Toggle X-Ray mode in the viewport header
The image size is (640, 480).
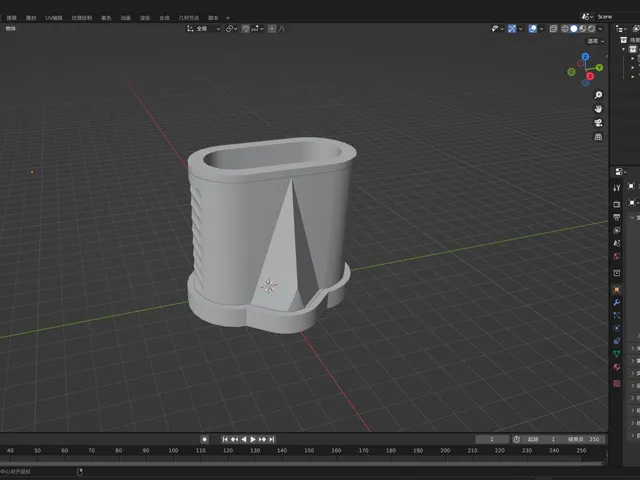pos(553,29)
